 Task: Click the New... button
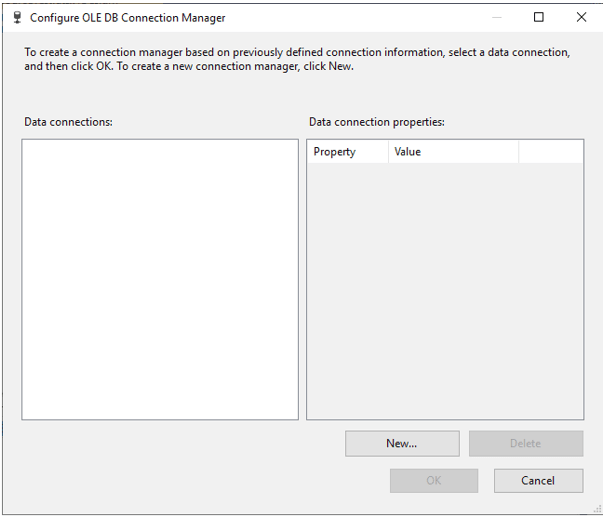402,443
